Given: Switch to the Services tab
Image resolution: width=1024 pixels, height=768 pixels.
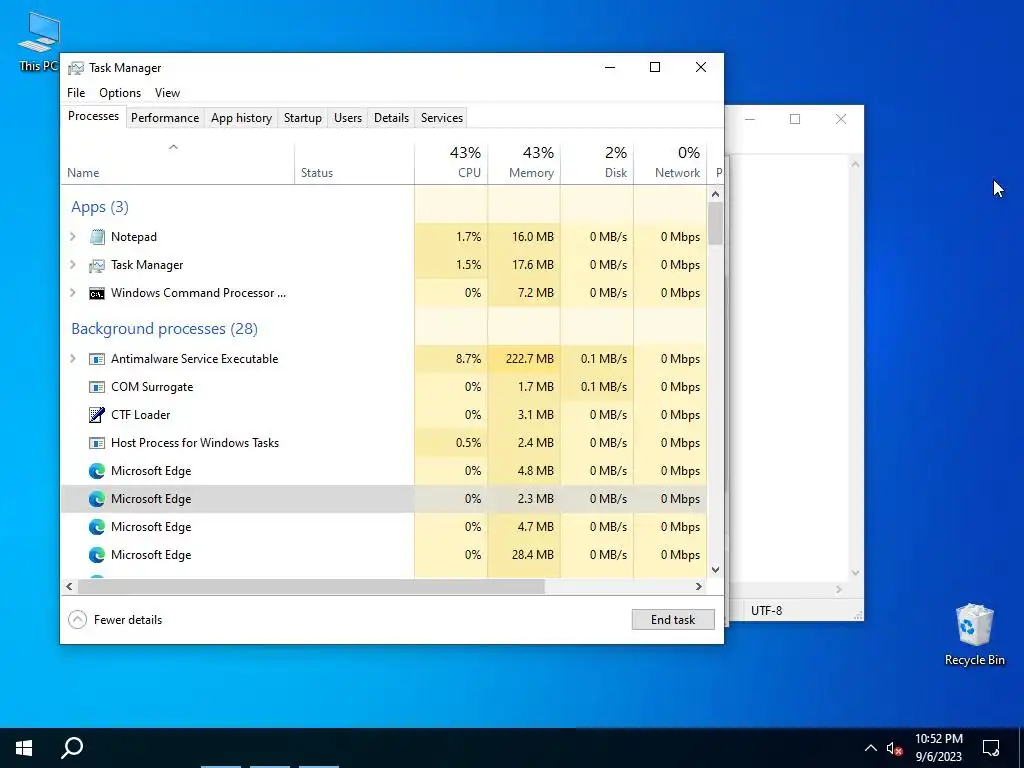Looking at the screenshot, I should pos(441,118).
